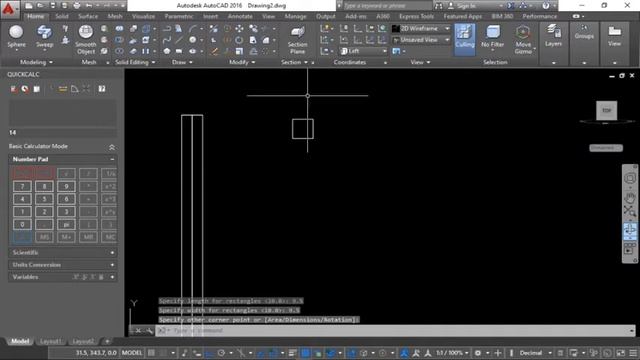Expand the Modeling panel

point(36,62)
